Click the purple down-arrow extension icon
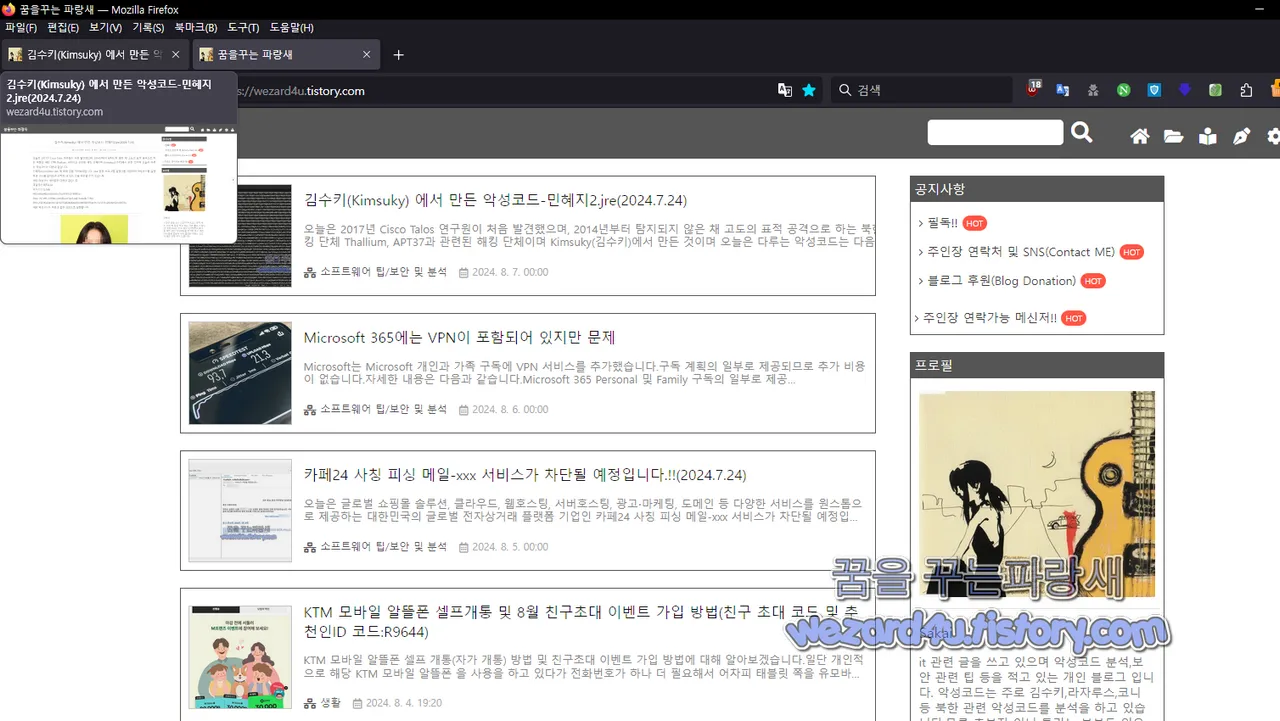 (x=1185, y=90)
